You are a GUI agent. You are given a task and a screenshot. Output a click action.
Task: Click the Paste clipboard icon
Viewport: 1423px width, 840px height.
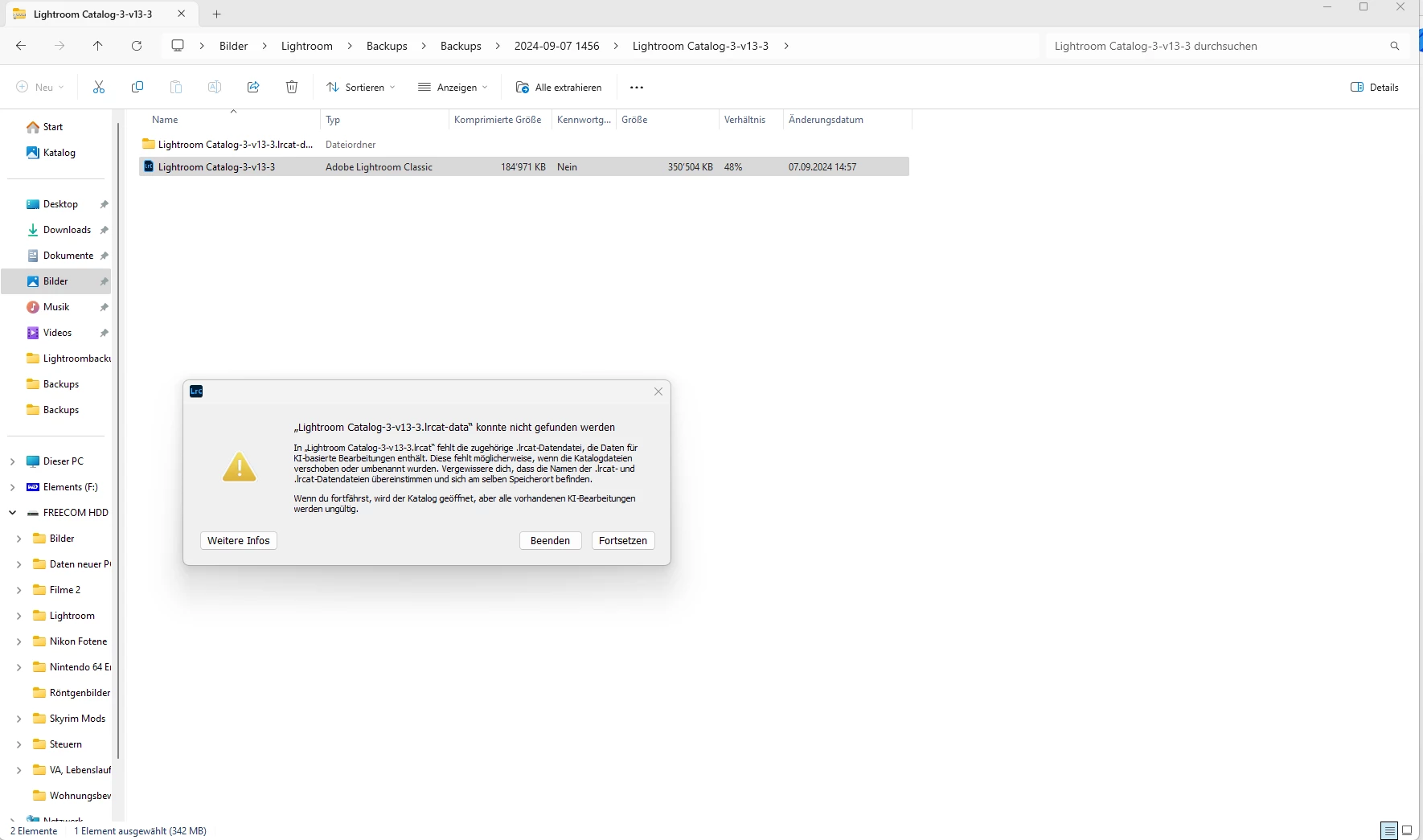click(x=176, y=87)
